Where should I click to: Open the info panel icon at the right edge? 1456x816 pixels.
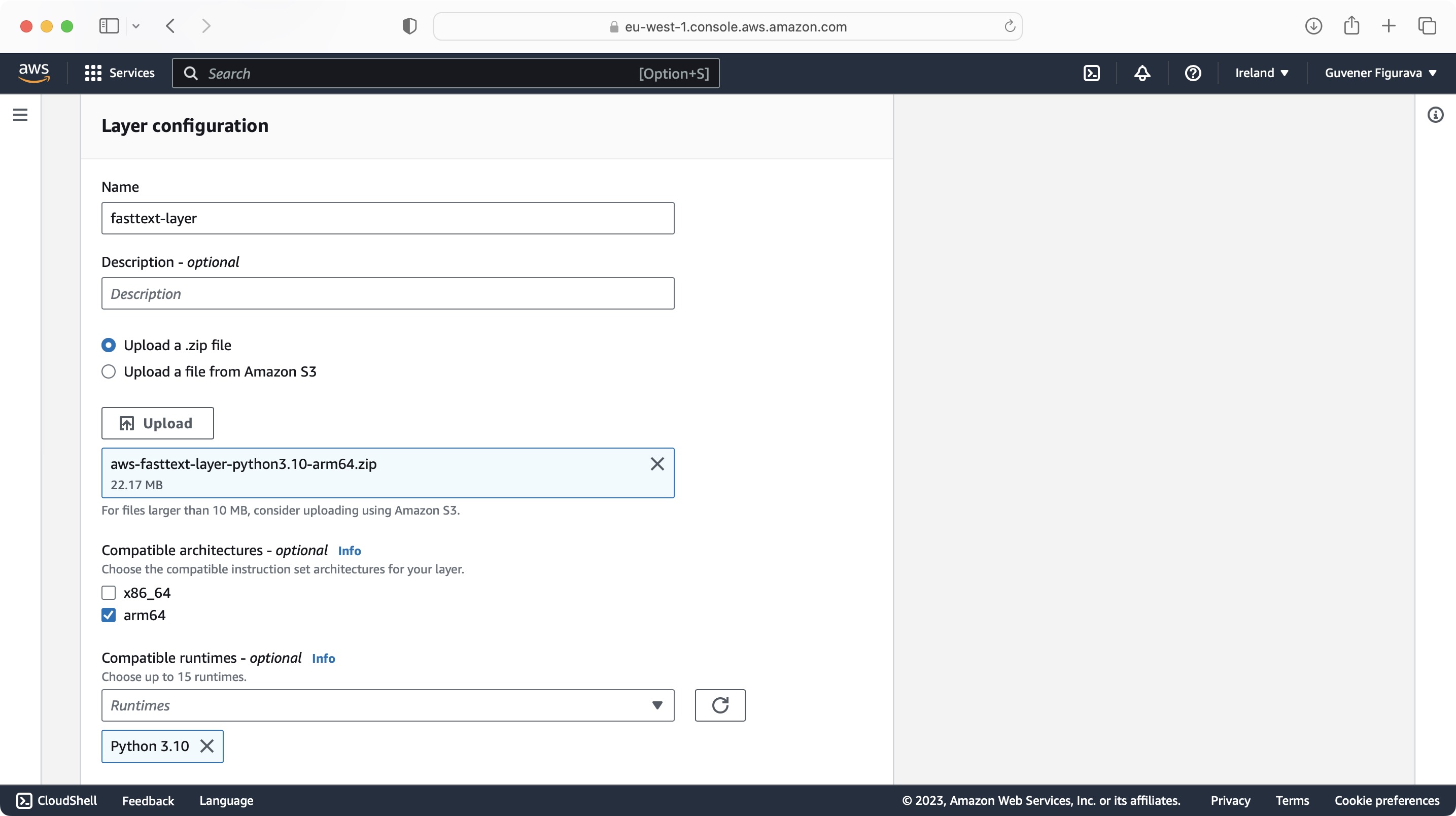tap(1435, 115)
